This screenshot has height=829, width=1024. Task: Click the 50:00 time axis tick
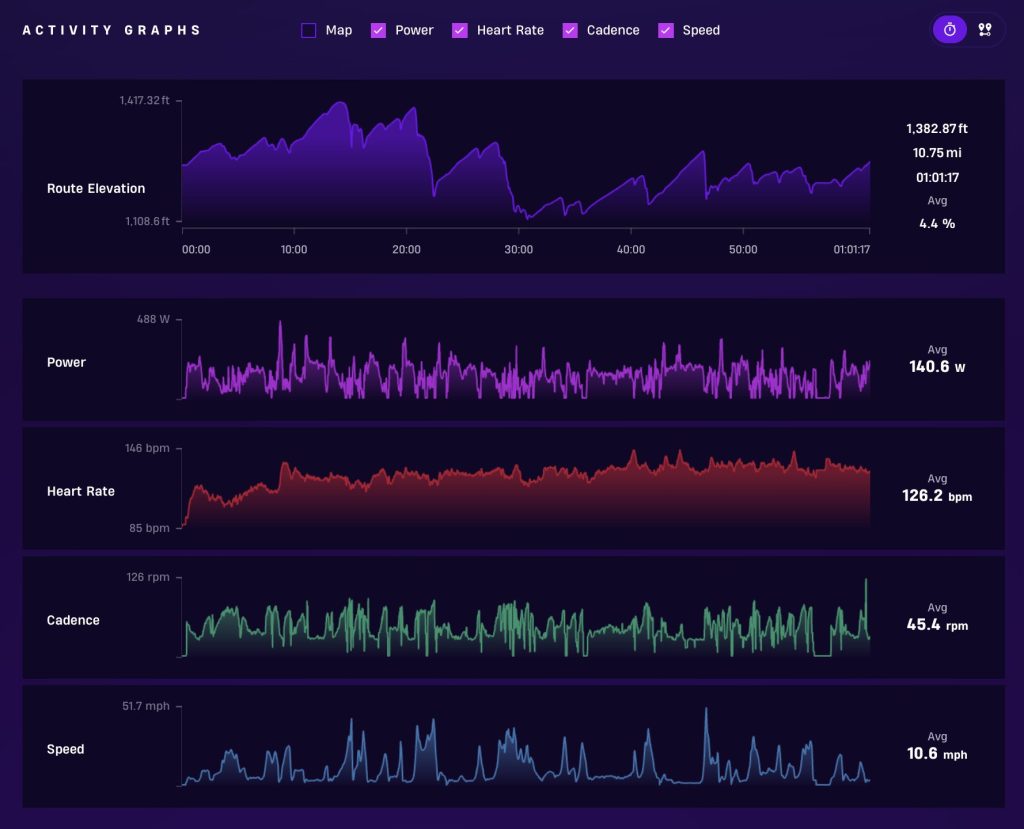[743, 250]
